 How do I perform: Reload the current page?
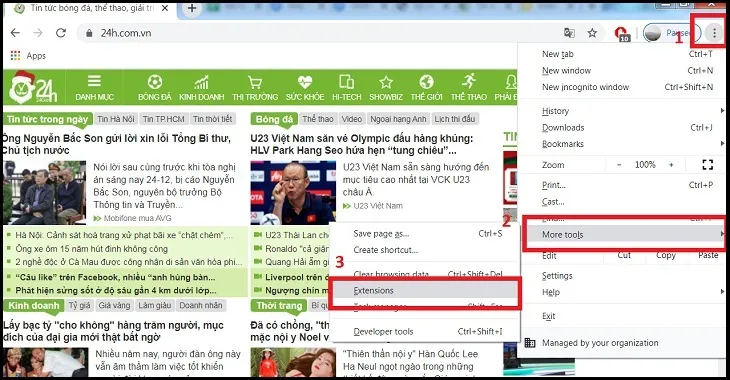click(x=61, y=33)
